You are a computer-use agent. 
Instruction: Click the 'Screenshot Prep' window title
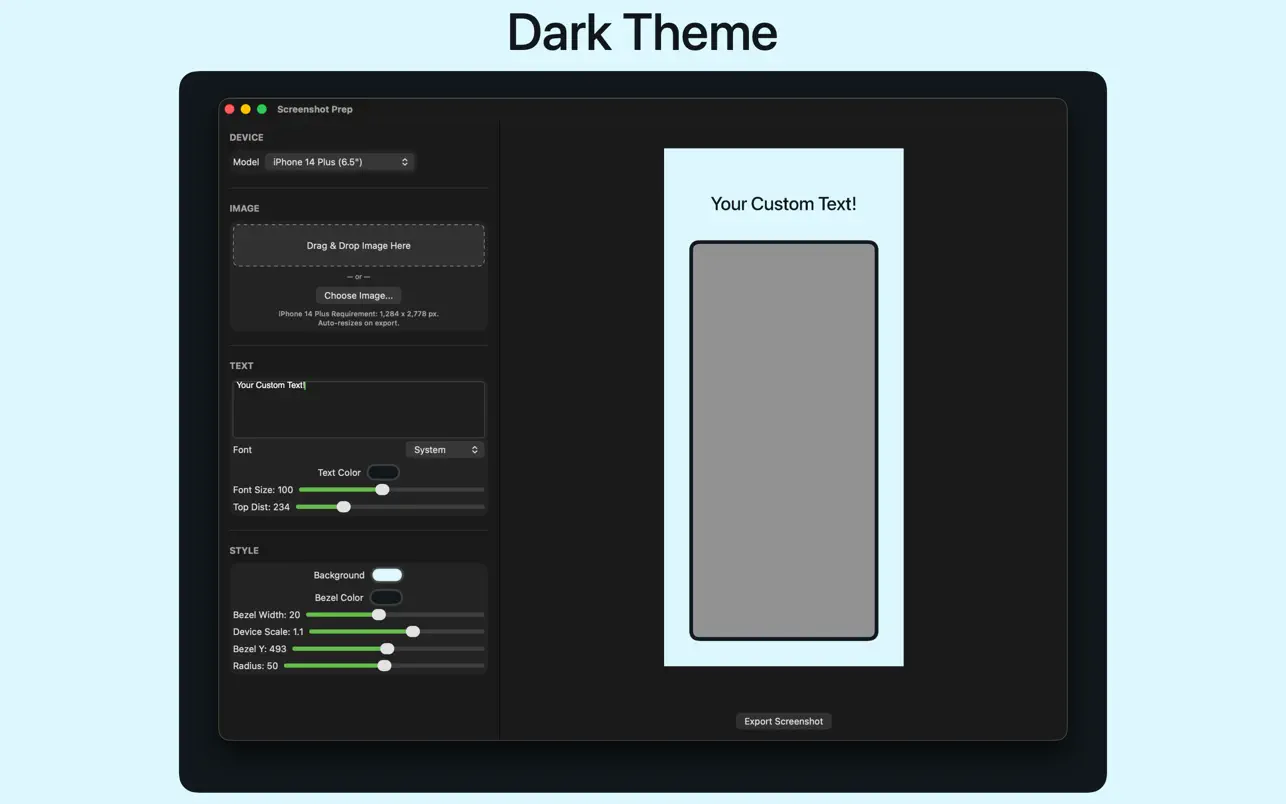pos(315,109)
